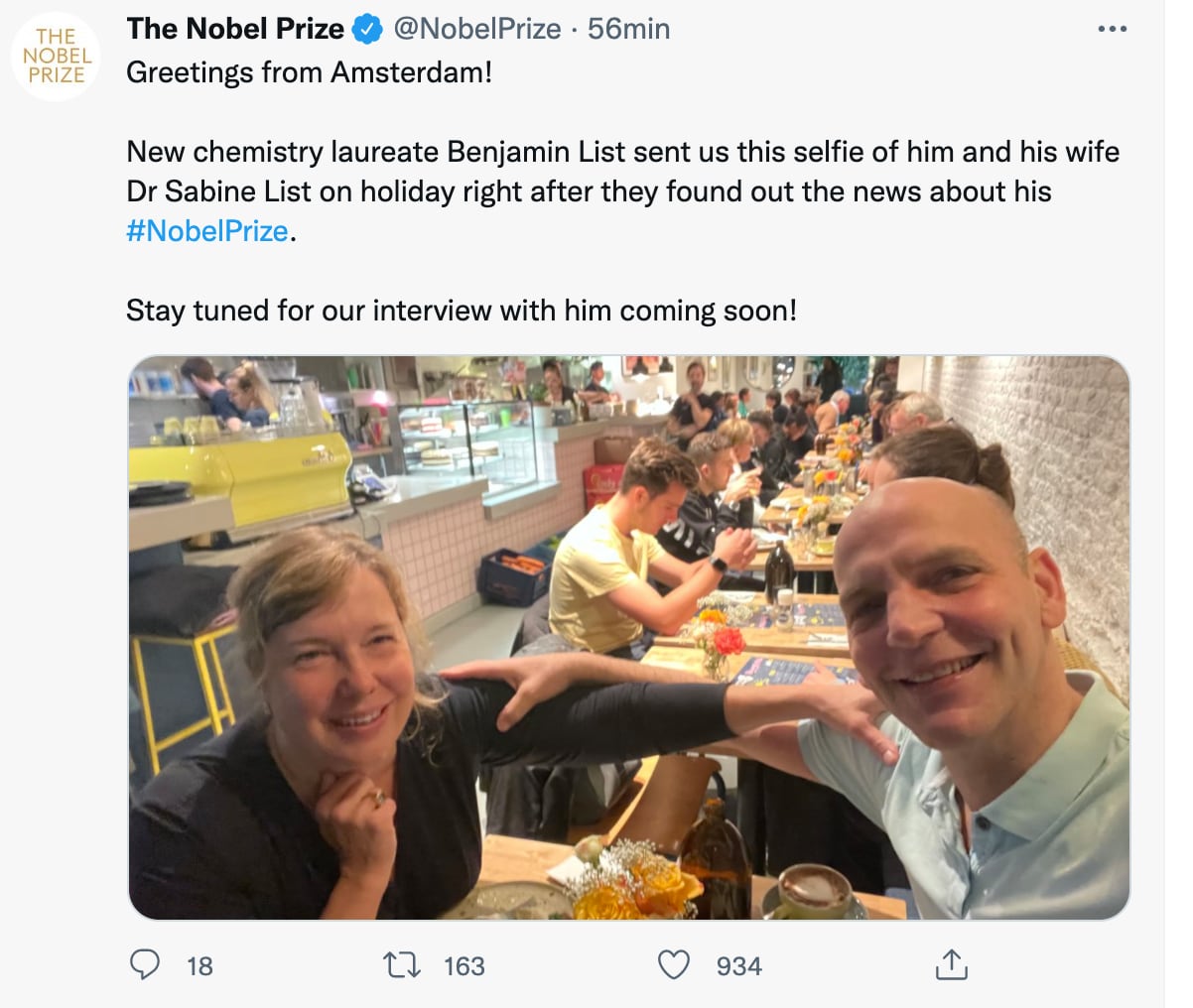The height and width of the screenshot is (1008, 1193).
Task: Follow the blue #NobelPrize hashtag link
Action: pos(207,231)
